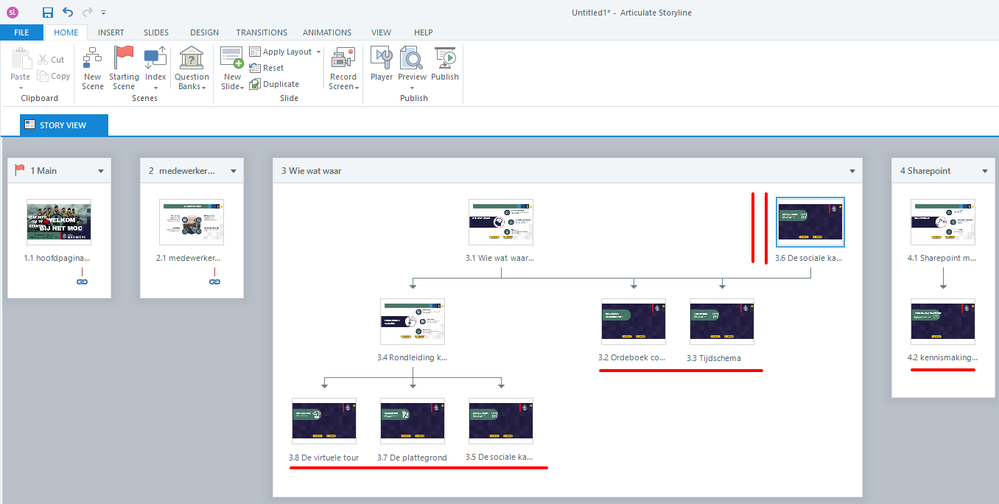Select slide 3.6 De sociale ka thumbnail
Image resolution: width=999 pixels, height=504 pixels.
[810, 222]
